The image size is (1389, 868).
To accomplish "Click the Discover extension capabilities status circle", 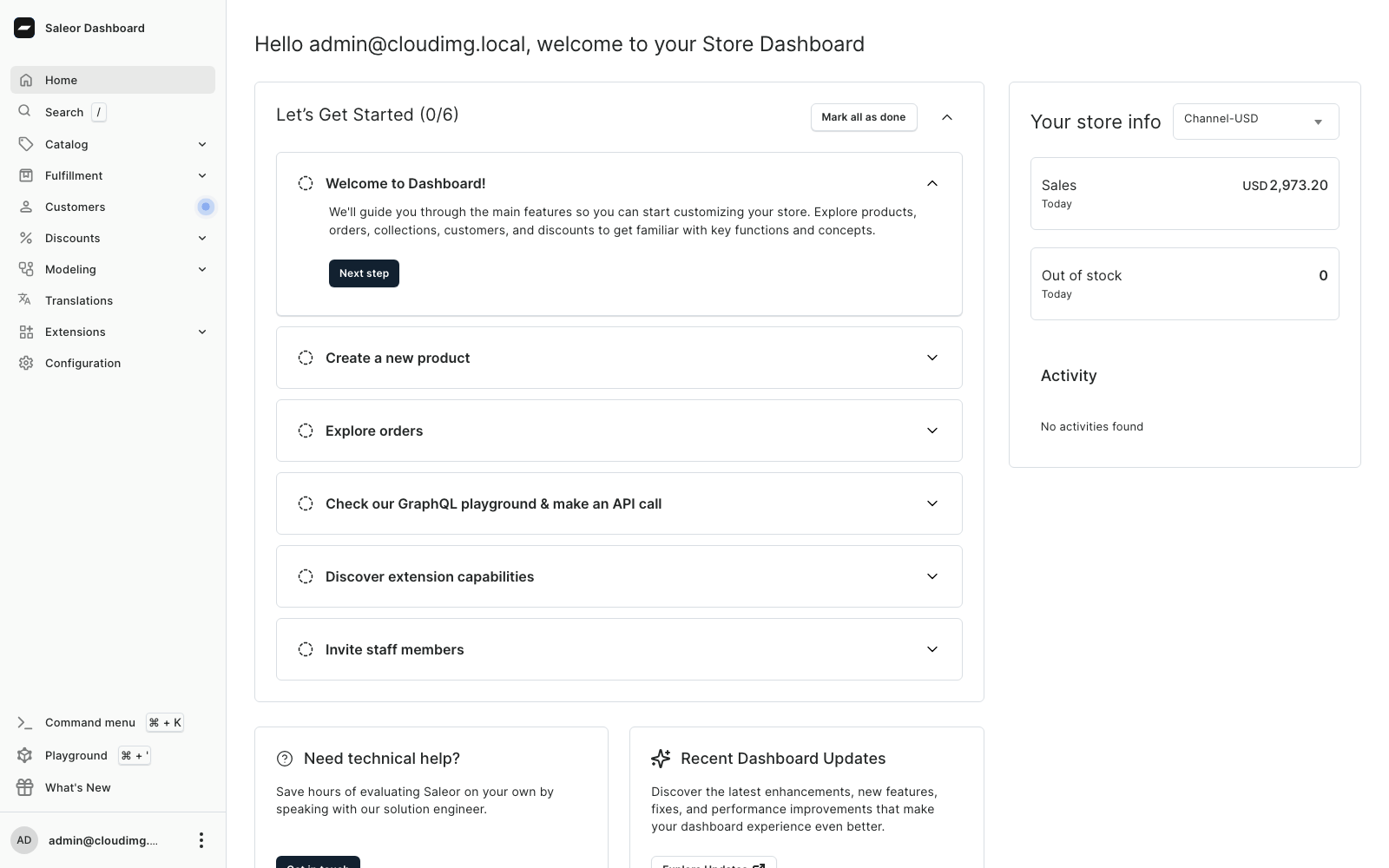I will [x=306, y=576].
